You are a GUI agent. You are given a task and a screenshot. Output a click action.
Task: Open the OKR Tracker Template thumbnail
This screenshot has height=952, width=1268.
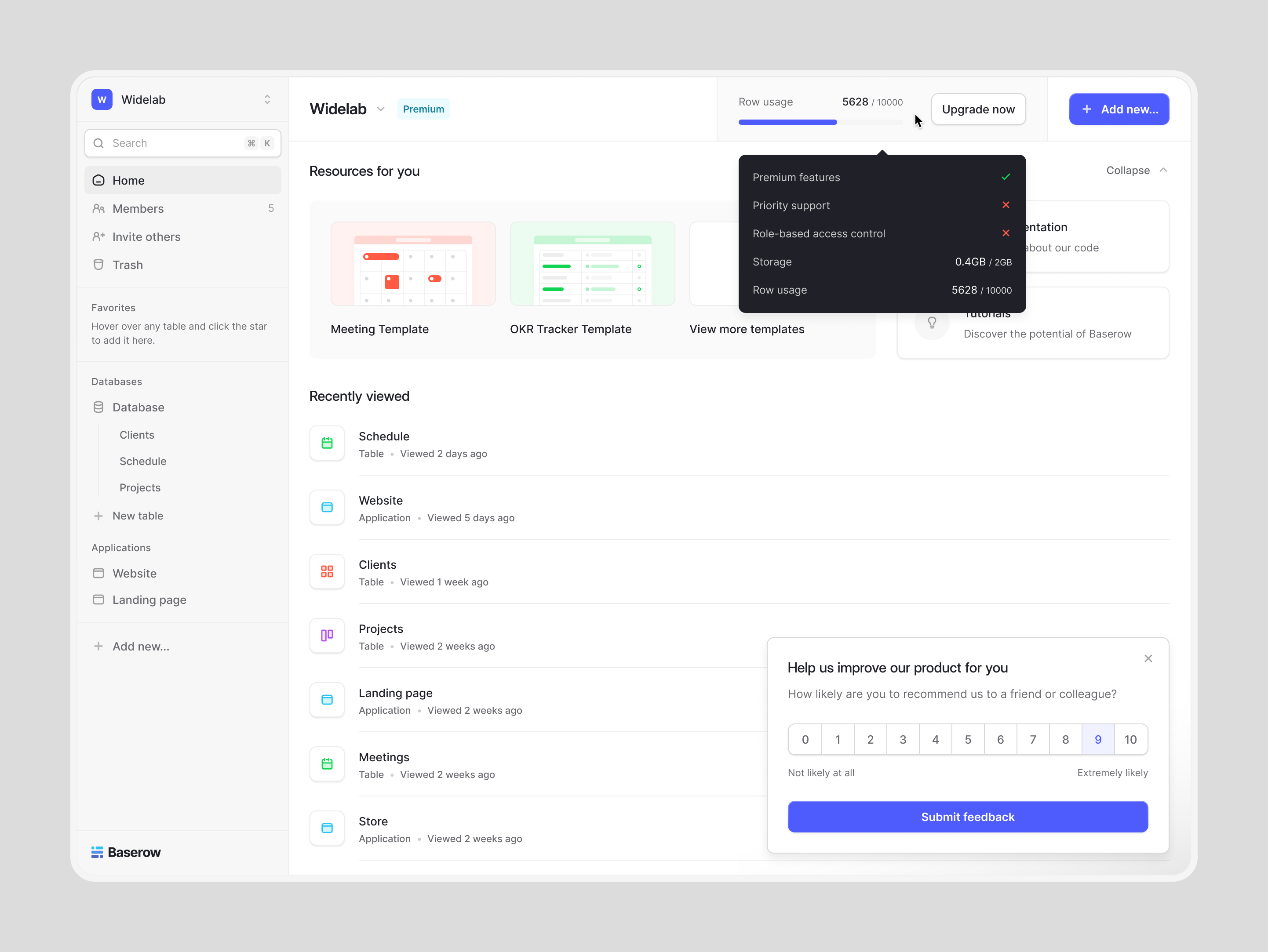pyautogui.click(x=592, y=264)
